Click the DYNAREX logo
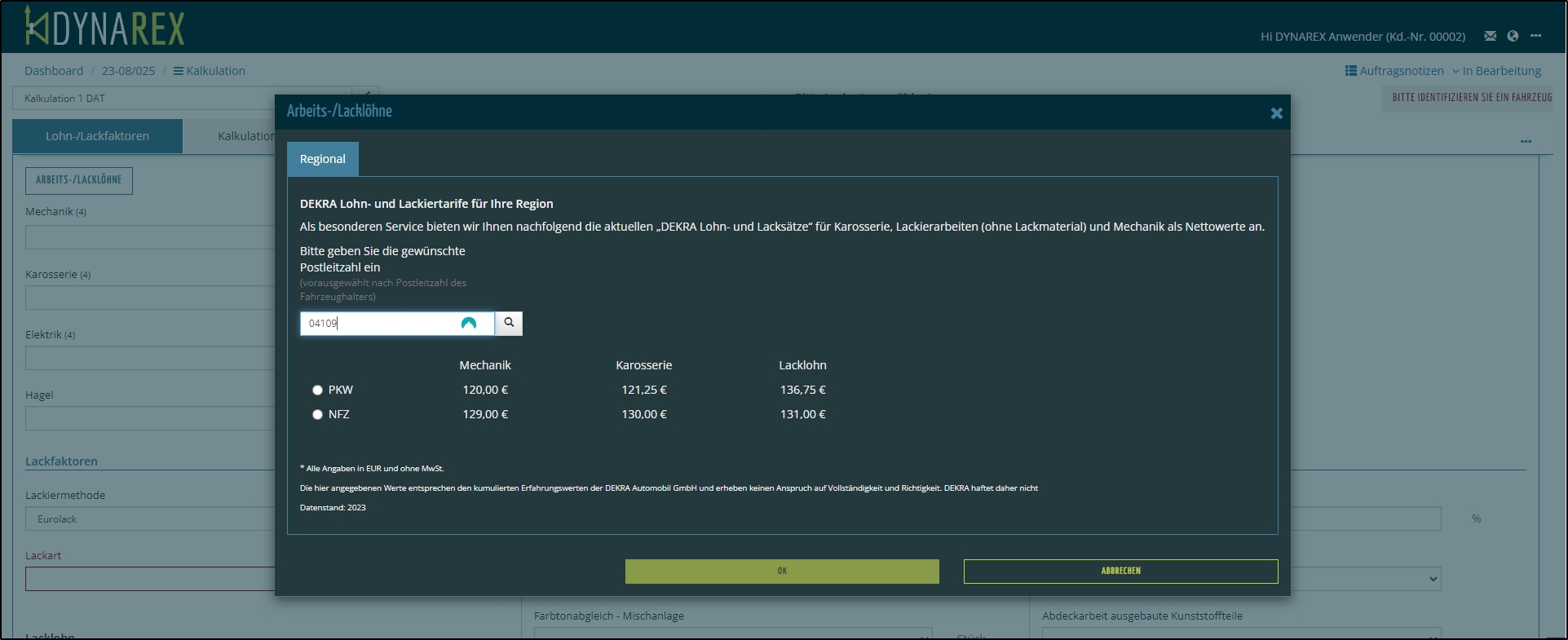Image resolution: width=1568 pixels, height=640 pixels. point(104,26)
